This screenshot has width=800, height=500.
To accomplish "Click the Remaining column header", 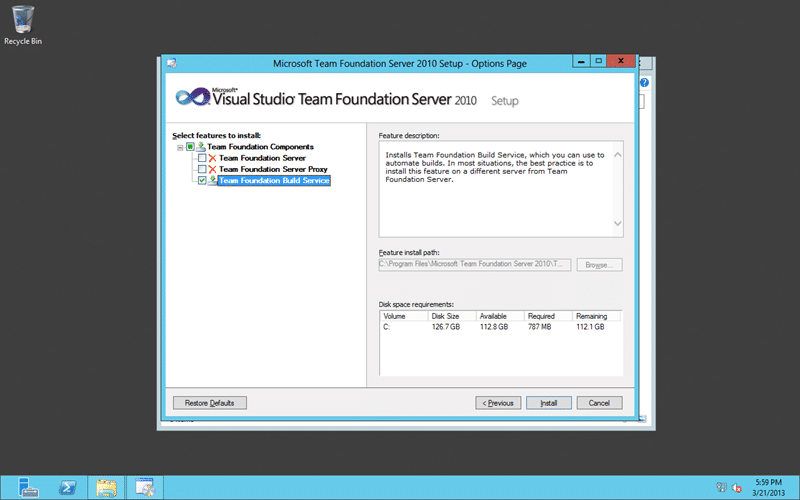I will 596,316.
